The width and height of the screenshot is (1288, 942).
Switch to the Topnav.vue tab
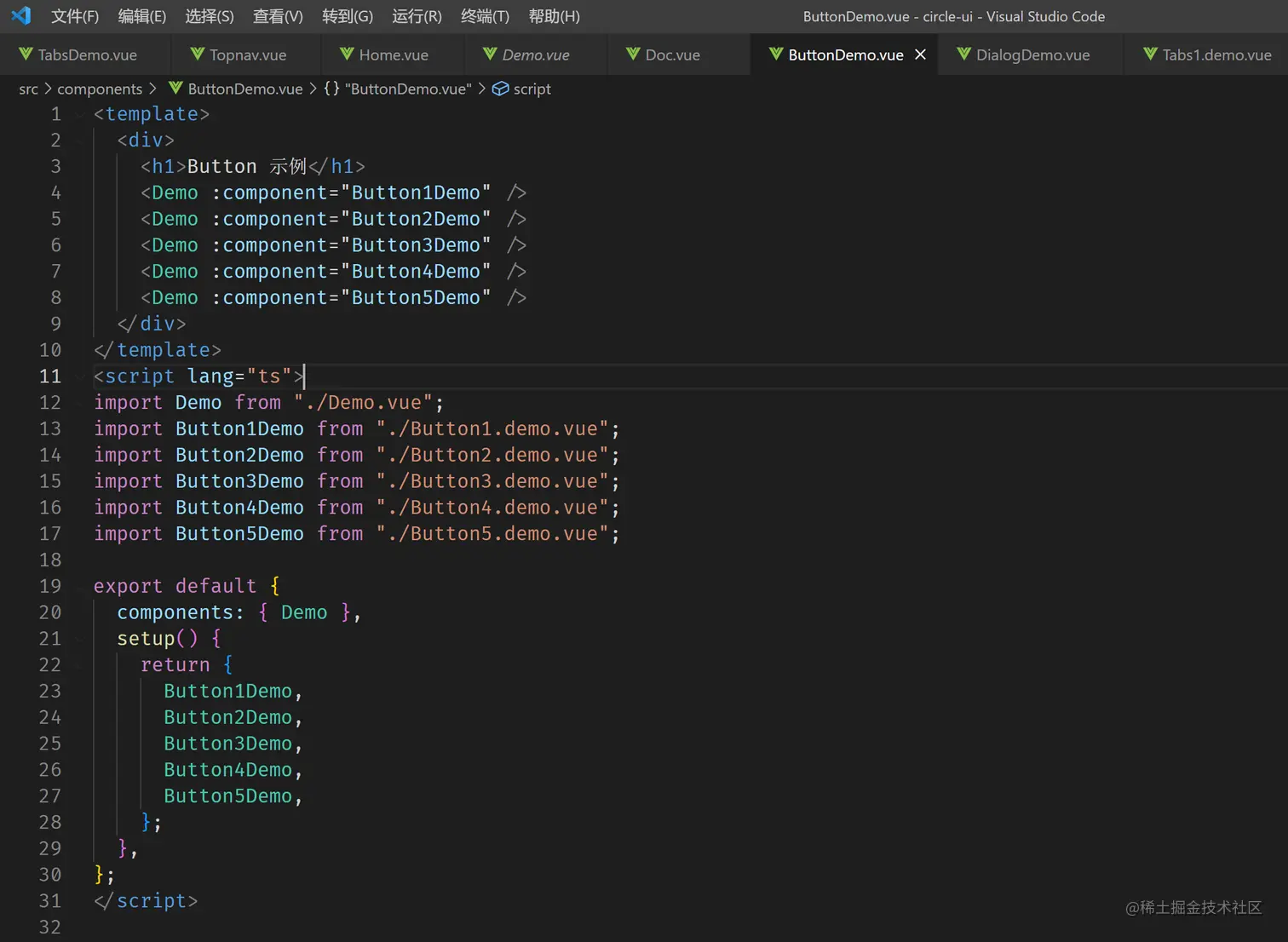pyautogui.click(x=246, y=55)
